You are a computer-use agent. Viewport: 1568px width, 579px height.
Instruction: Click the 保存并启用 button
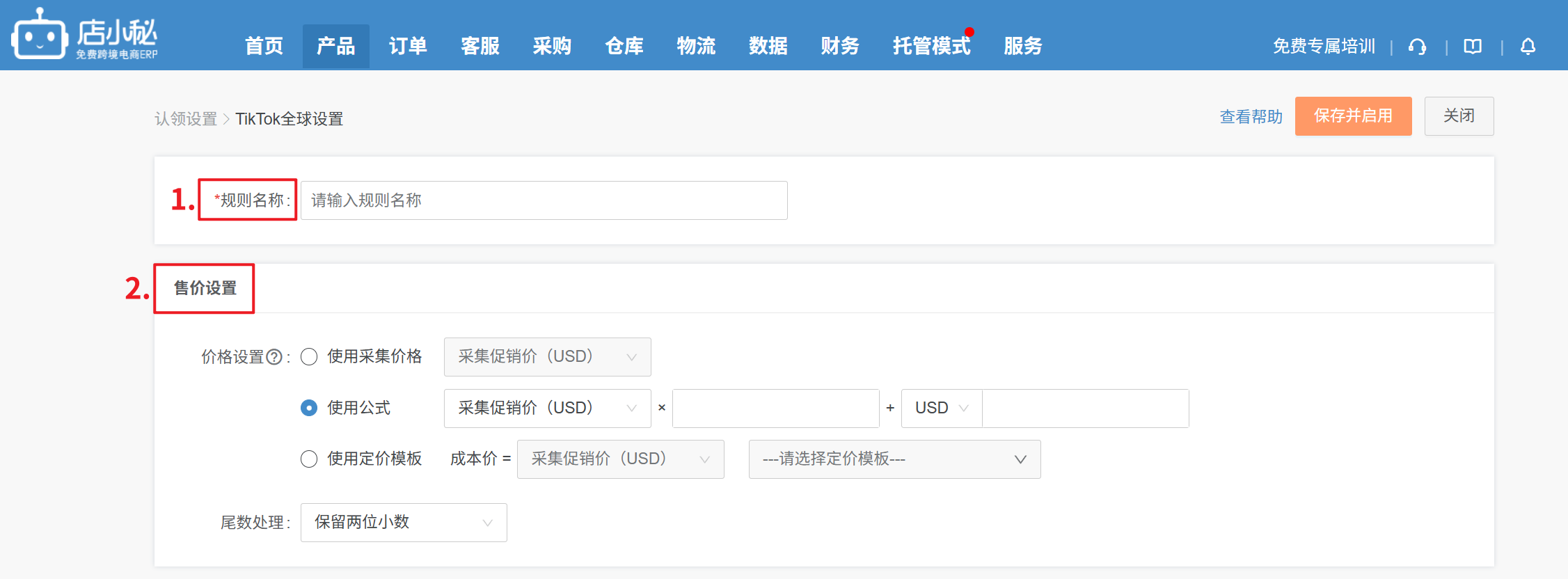pos(1352,116)
